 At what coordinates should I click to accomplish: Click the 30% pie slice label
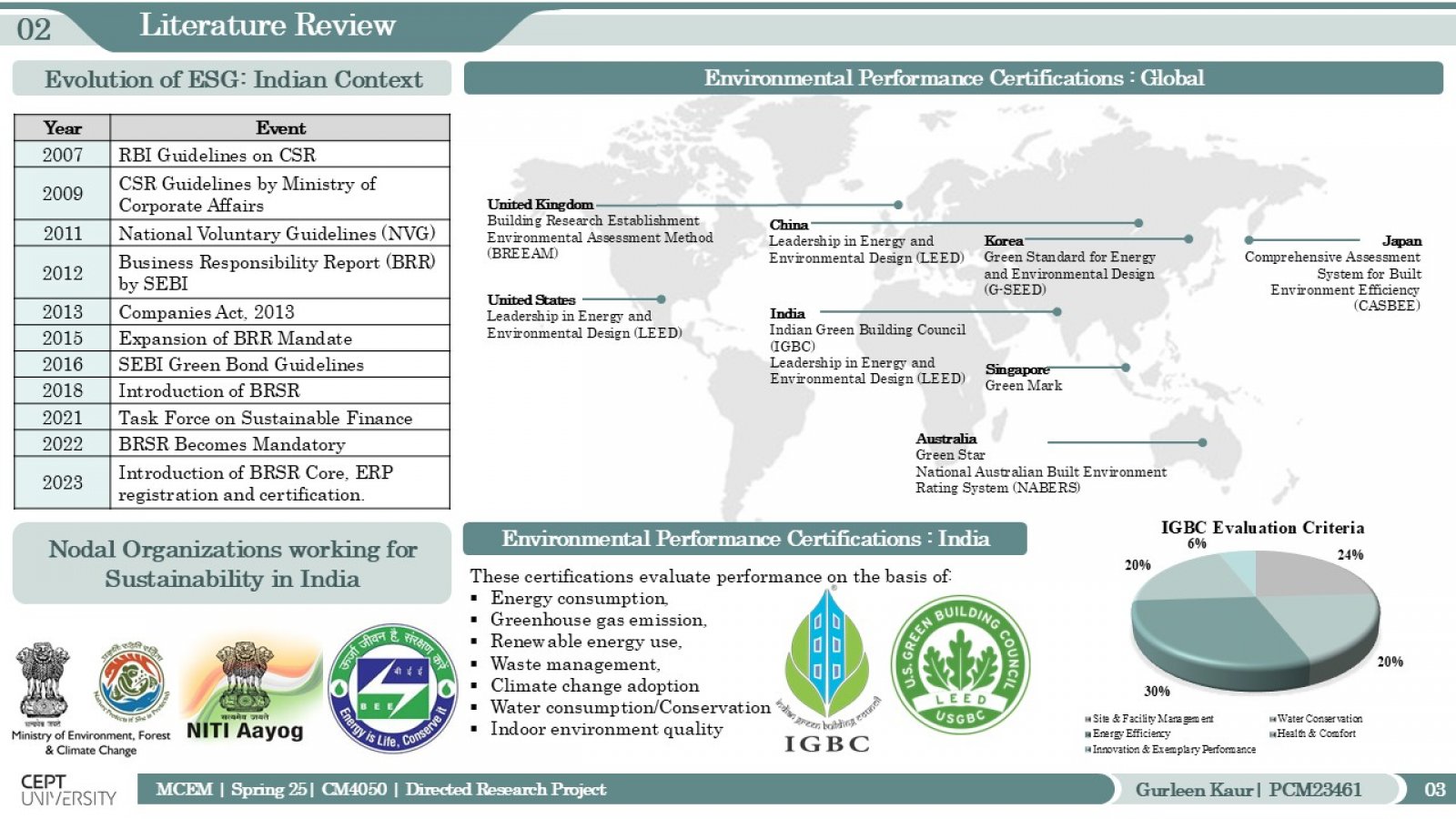pyautogui.click(x=1157, y=692)
